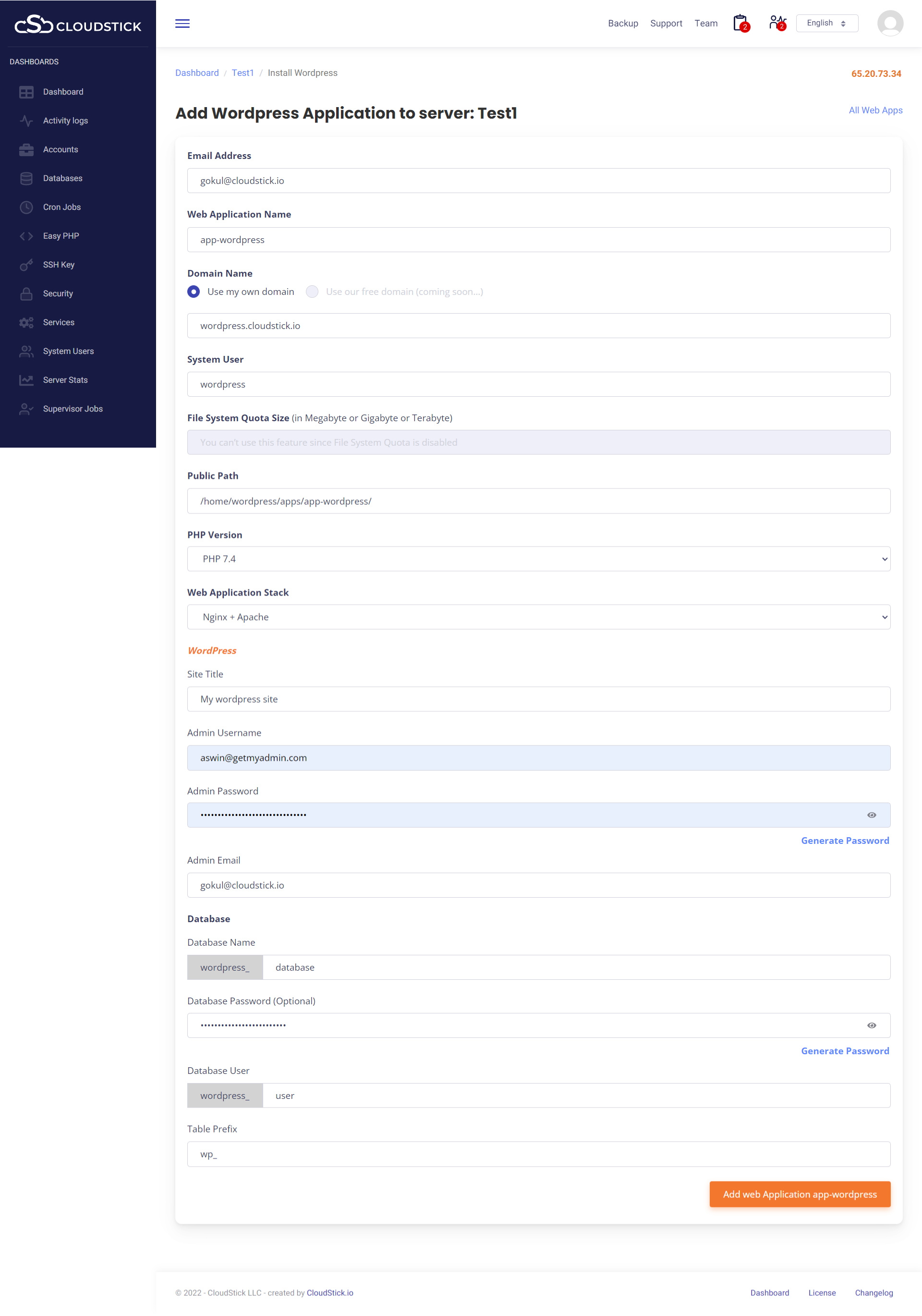
Task: Click Generate Password under Admin Password
Action: click(845, 840)
